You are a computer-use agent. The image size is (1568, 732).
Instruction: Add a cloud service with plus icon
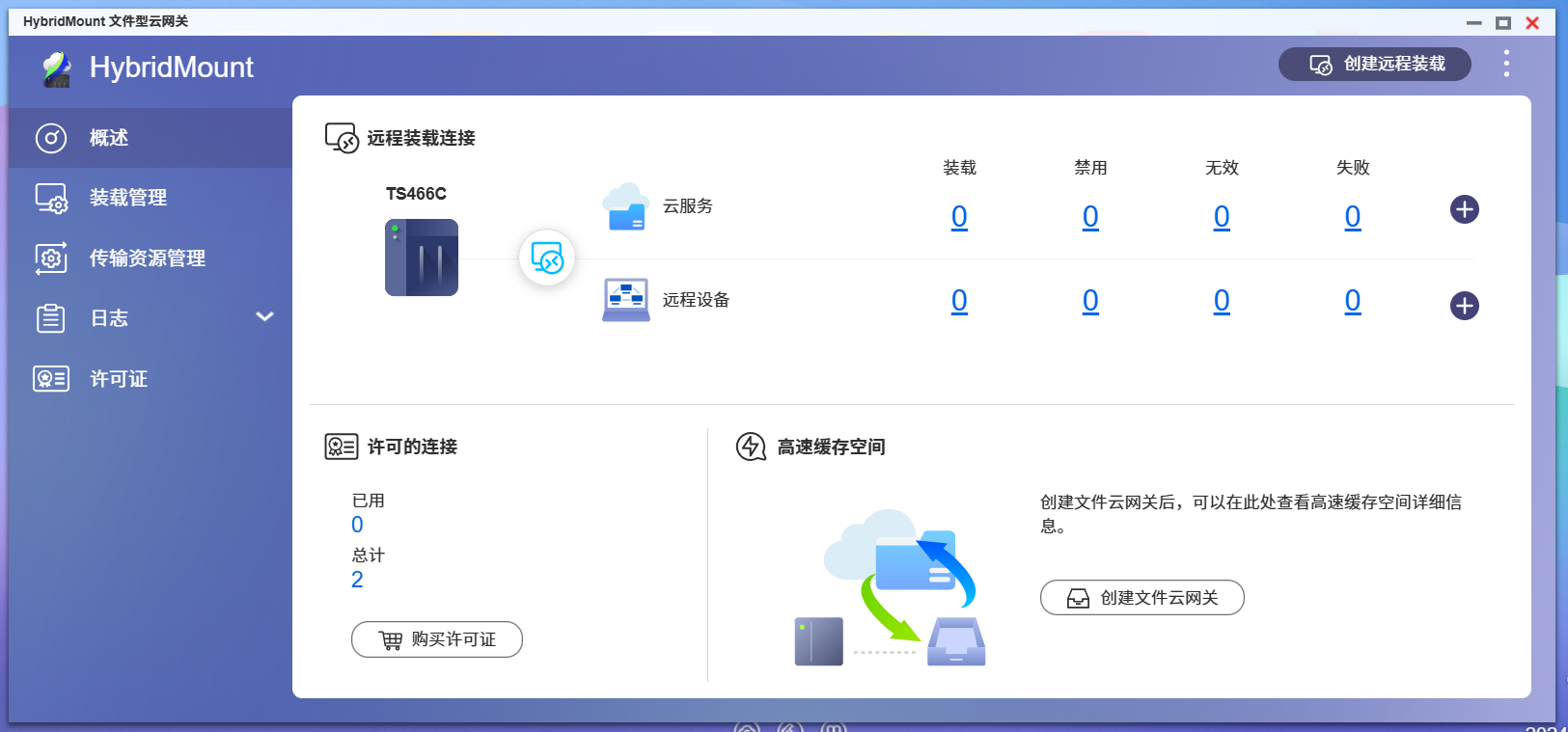1464,209
